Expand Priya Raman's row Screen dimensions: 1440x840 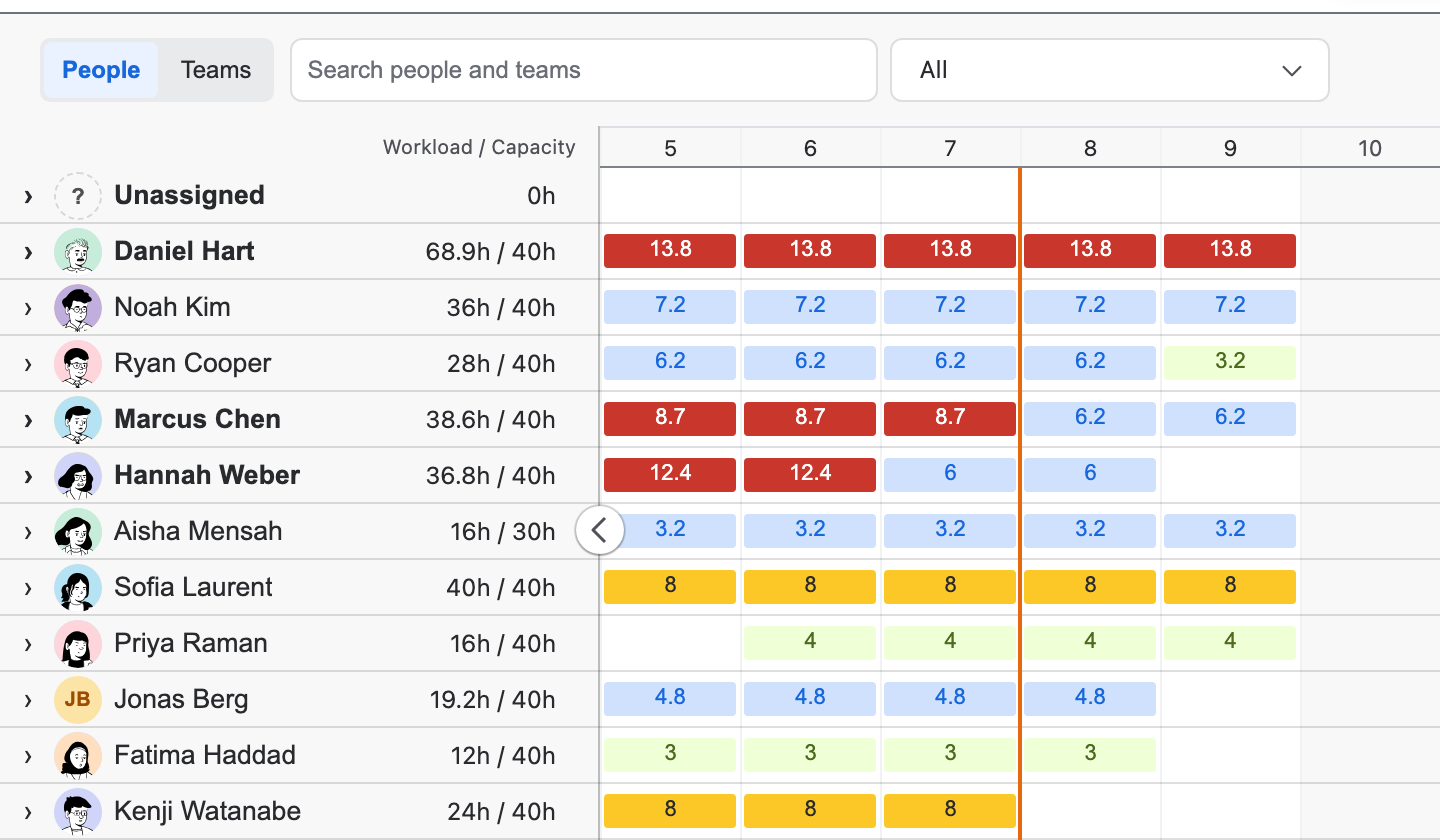(28, 644)
